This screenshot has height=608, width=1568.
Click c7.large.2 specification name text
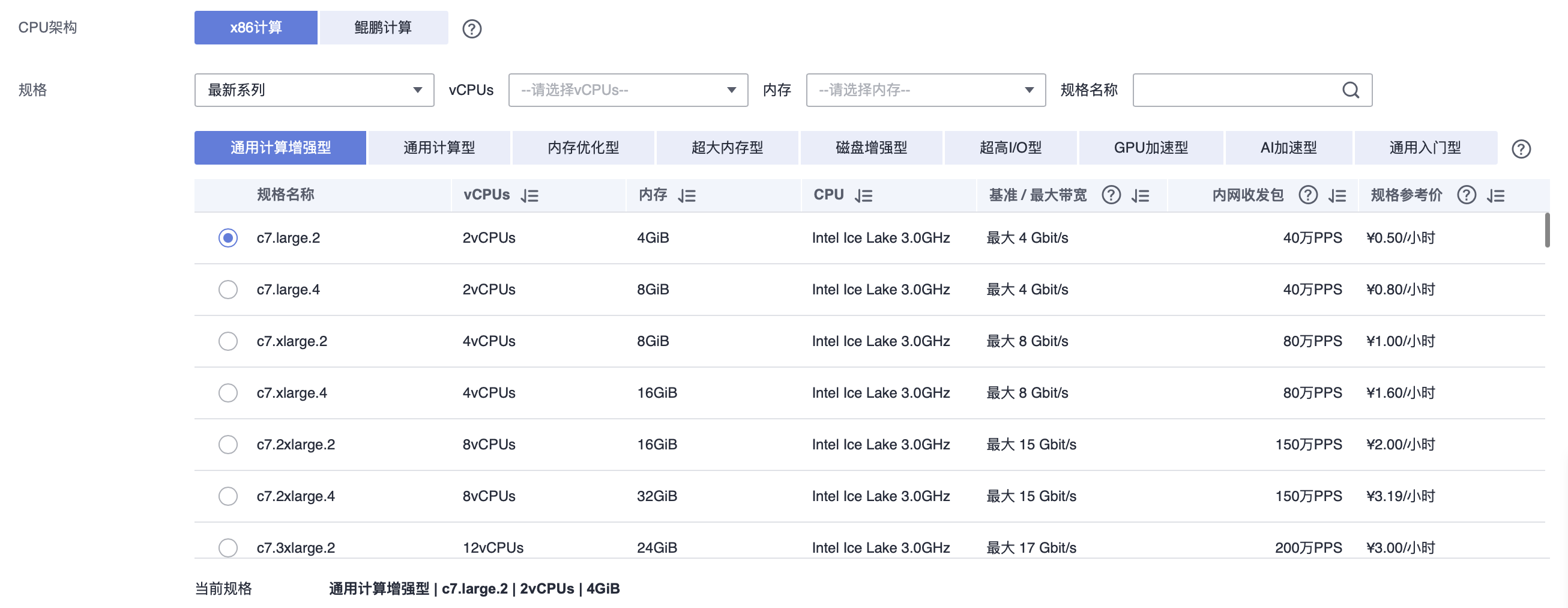pos(288,237)
